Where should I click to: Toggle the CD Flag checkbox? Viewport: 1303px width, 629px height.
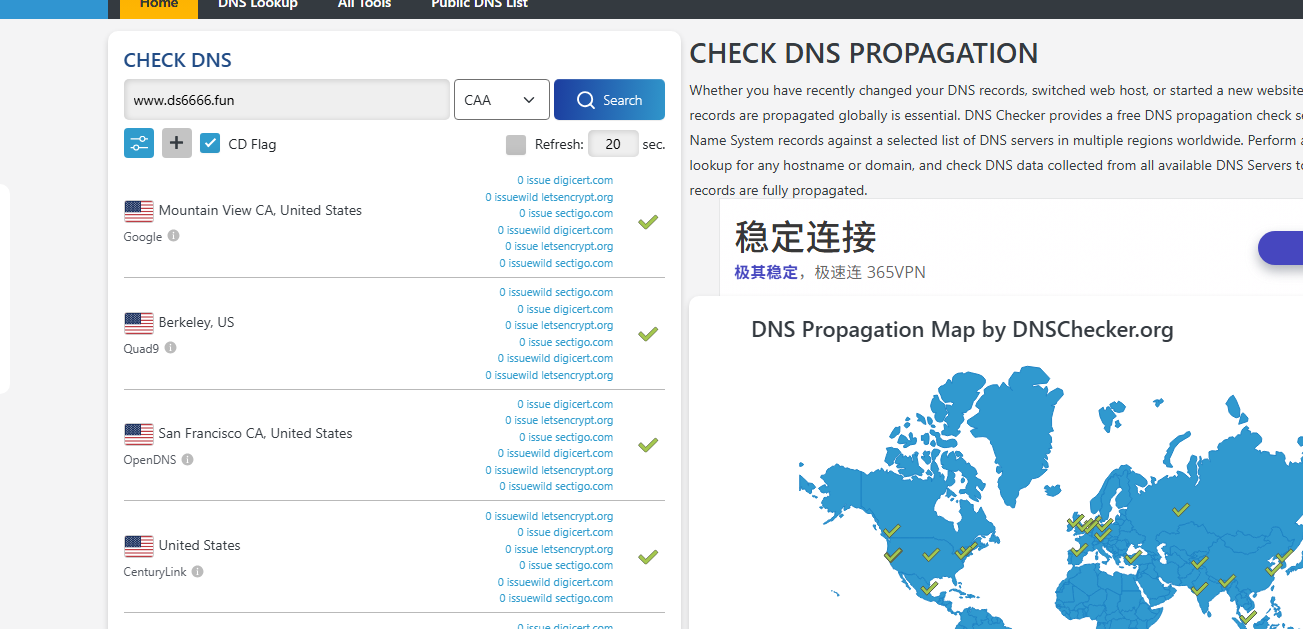pos(210,143)
